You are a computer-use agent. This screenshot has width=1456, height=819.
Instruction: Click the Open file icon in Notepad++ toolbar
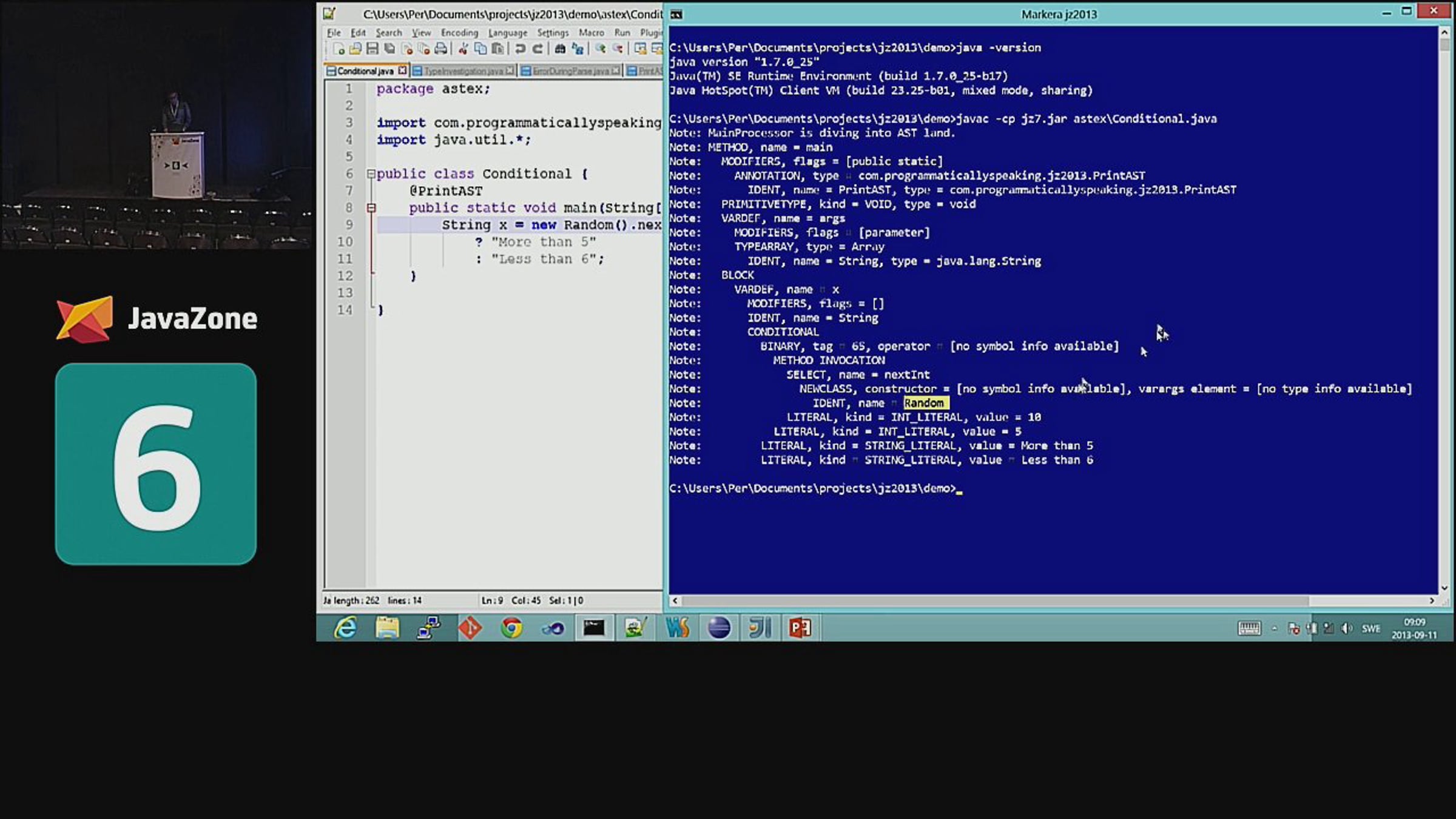click(356, 49)
